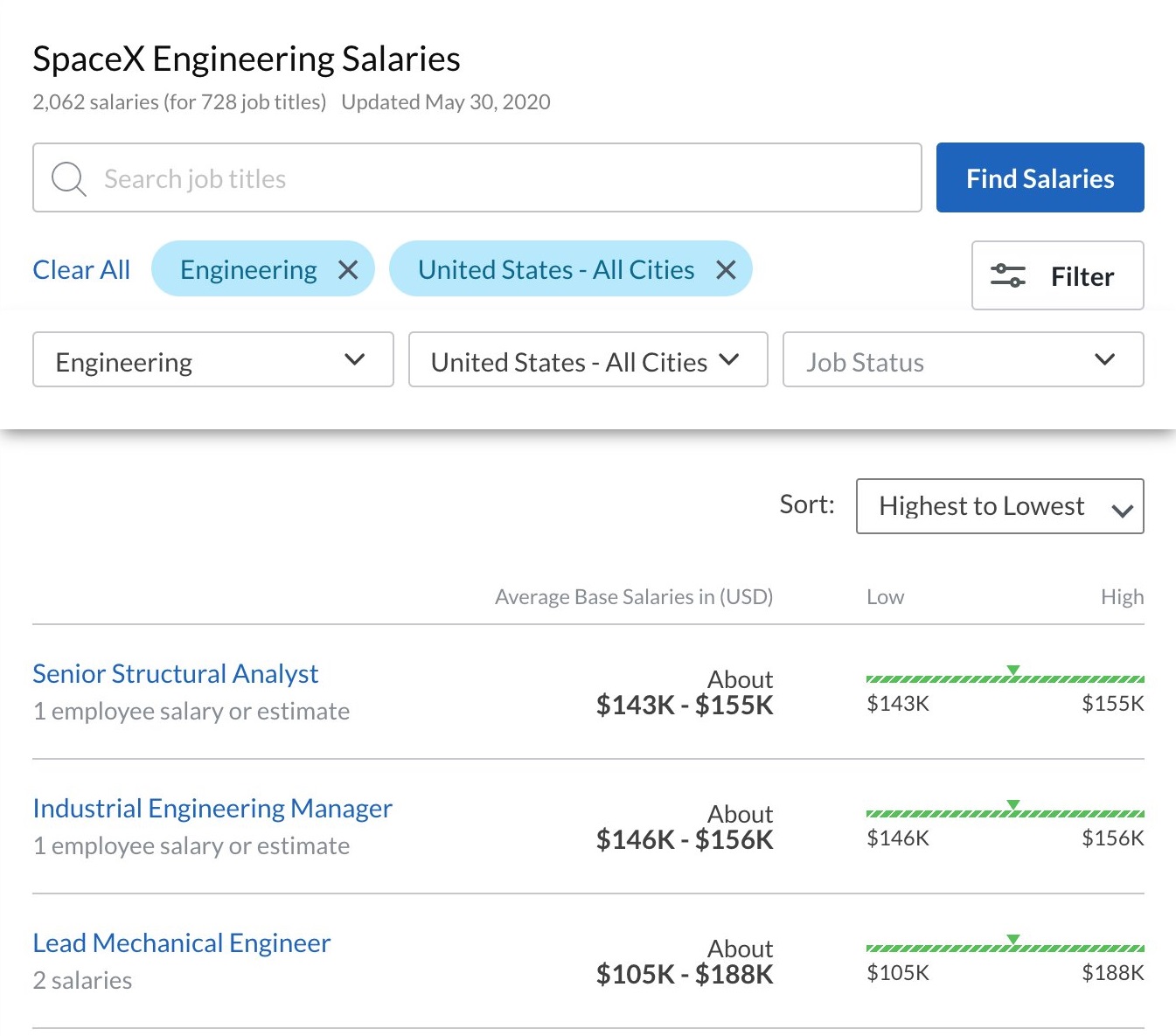Image resolution: width=1176 pixels, height=1036 pixels.
Task: Click the Low column header
Action: click(885, 597)
